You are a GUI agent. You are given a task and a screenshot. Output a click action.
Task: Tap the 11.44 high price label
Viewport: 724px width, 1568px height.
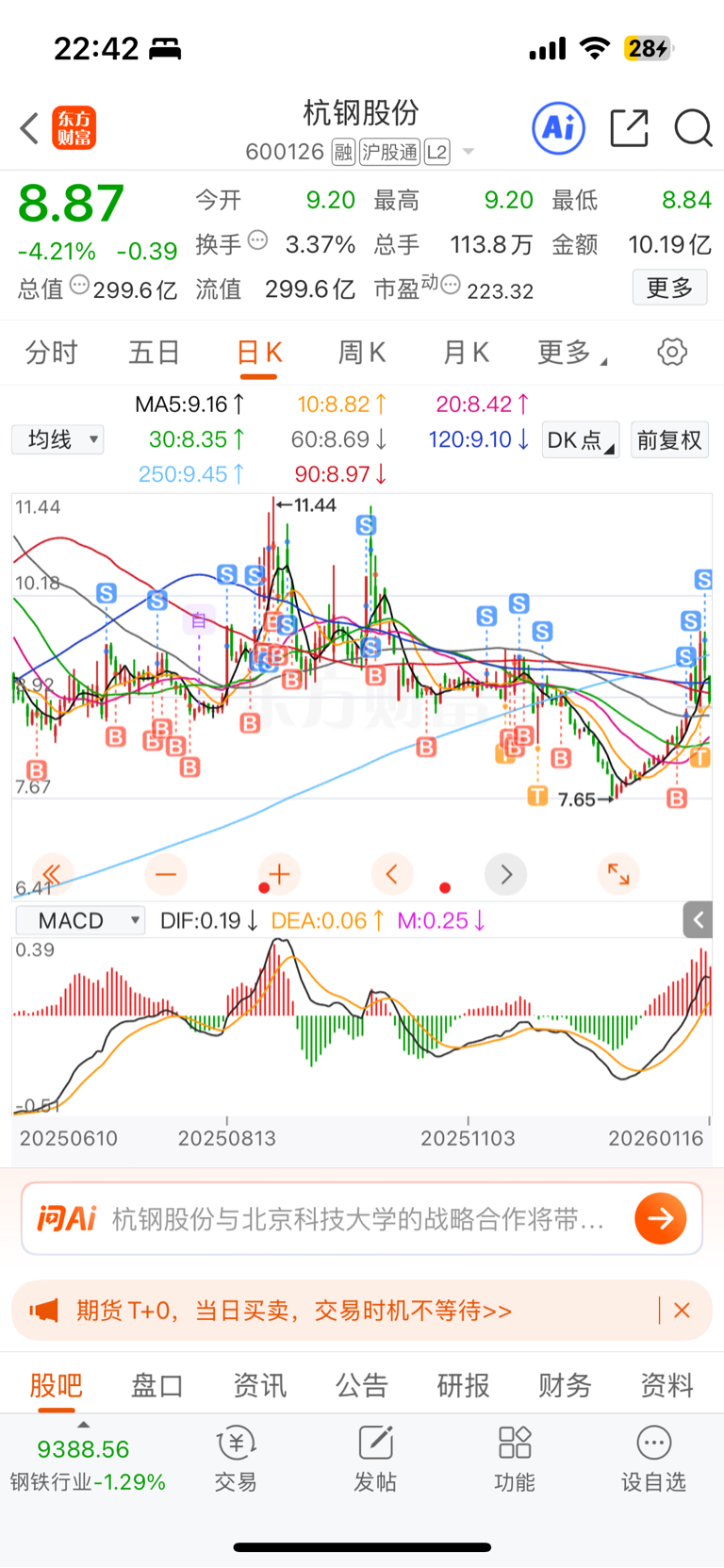click(315, 505)
